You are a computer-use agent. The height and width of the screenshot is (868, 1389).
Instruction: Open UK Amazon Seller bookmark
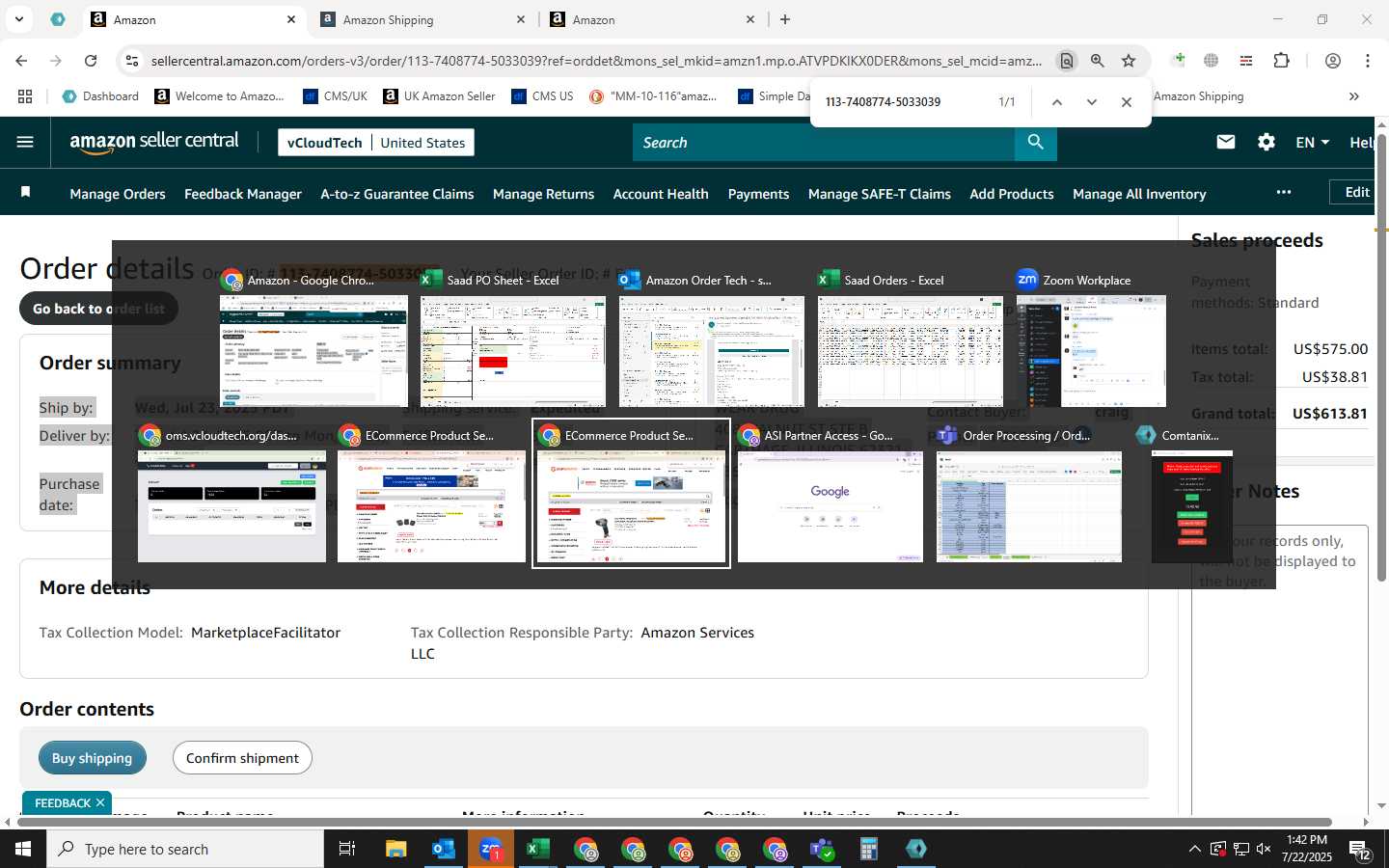439,96
